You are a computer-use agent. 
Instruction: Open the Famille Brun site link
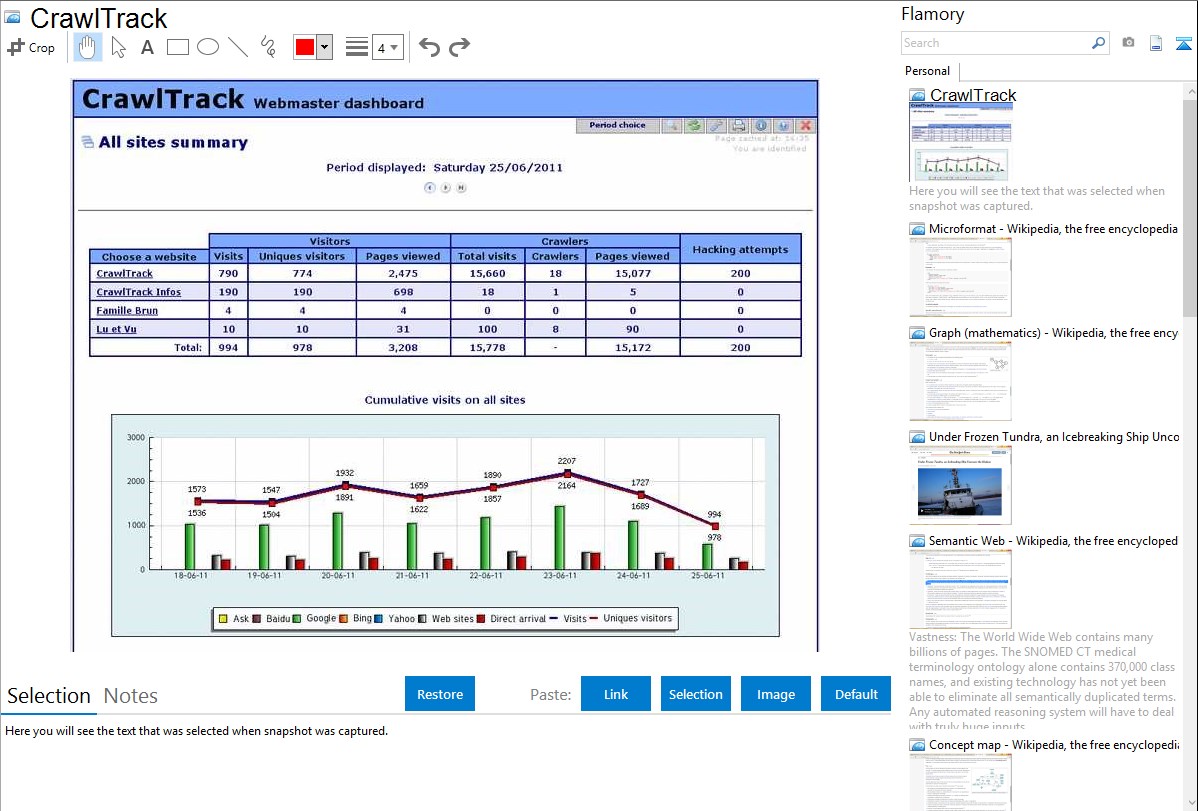pos(127,310)
